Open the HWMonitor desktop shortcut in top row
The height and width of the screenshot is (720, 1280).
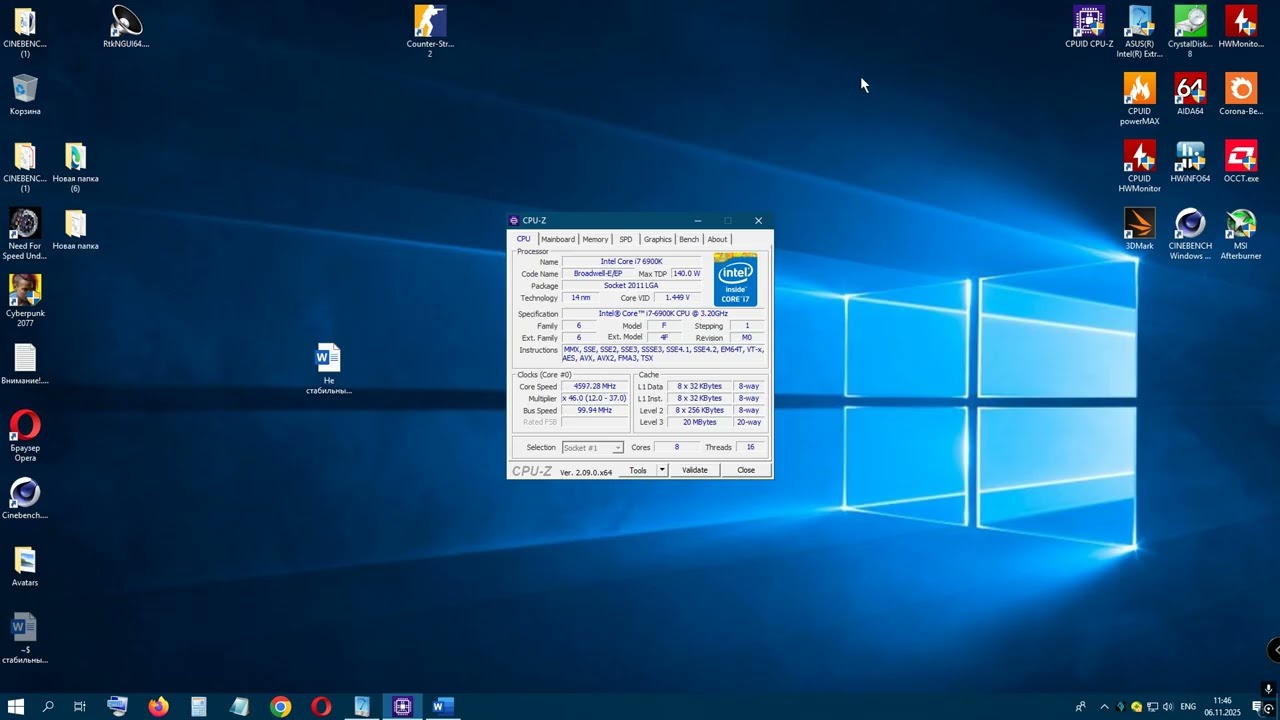pyautogui.click(x=1241, y=28)
